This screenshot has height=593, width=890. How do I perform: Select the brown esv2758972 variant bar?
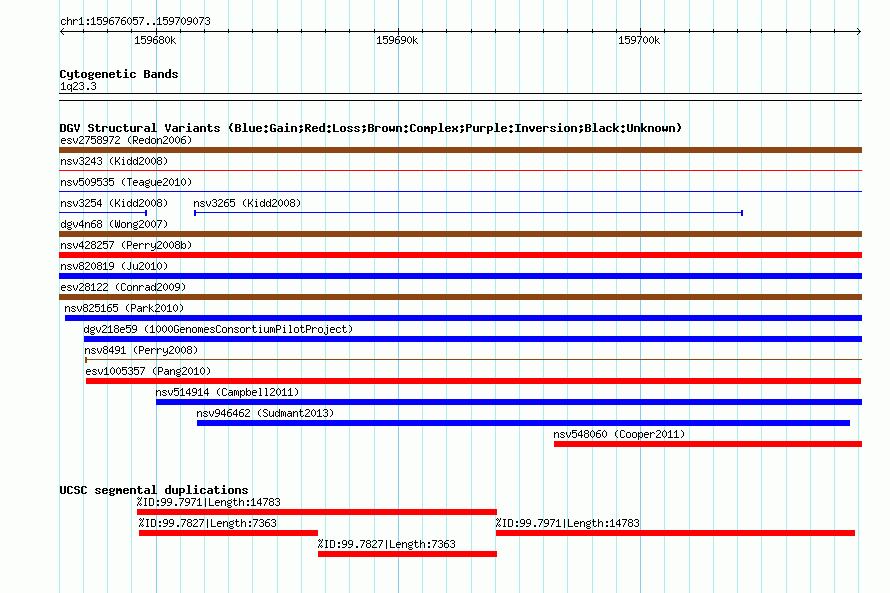click(460, 150)
